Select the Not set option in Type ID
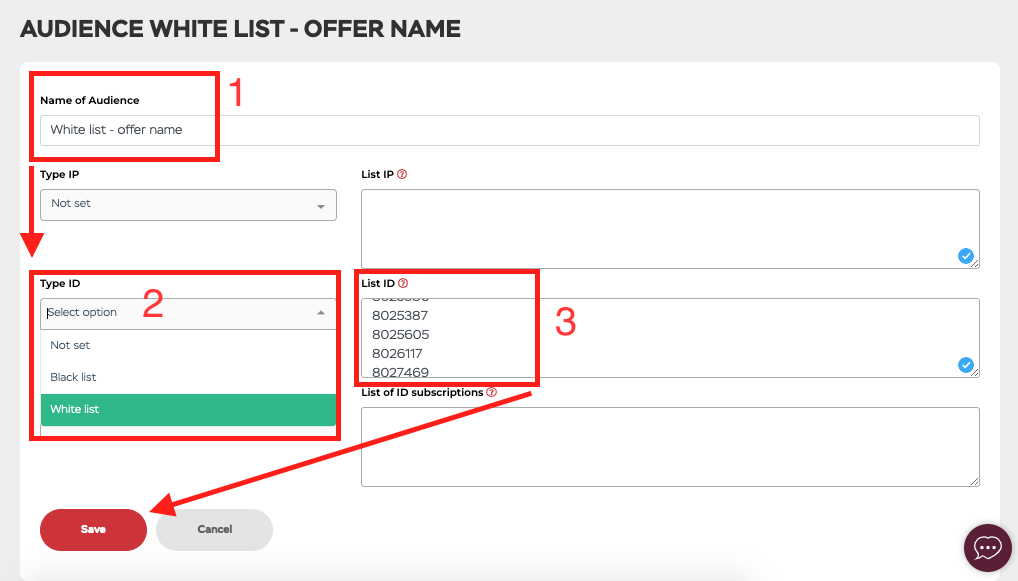The width and height of the screenshot is (1018, 581). click(188, 345)
